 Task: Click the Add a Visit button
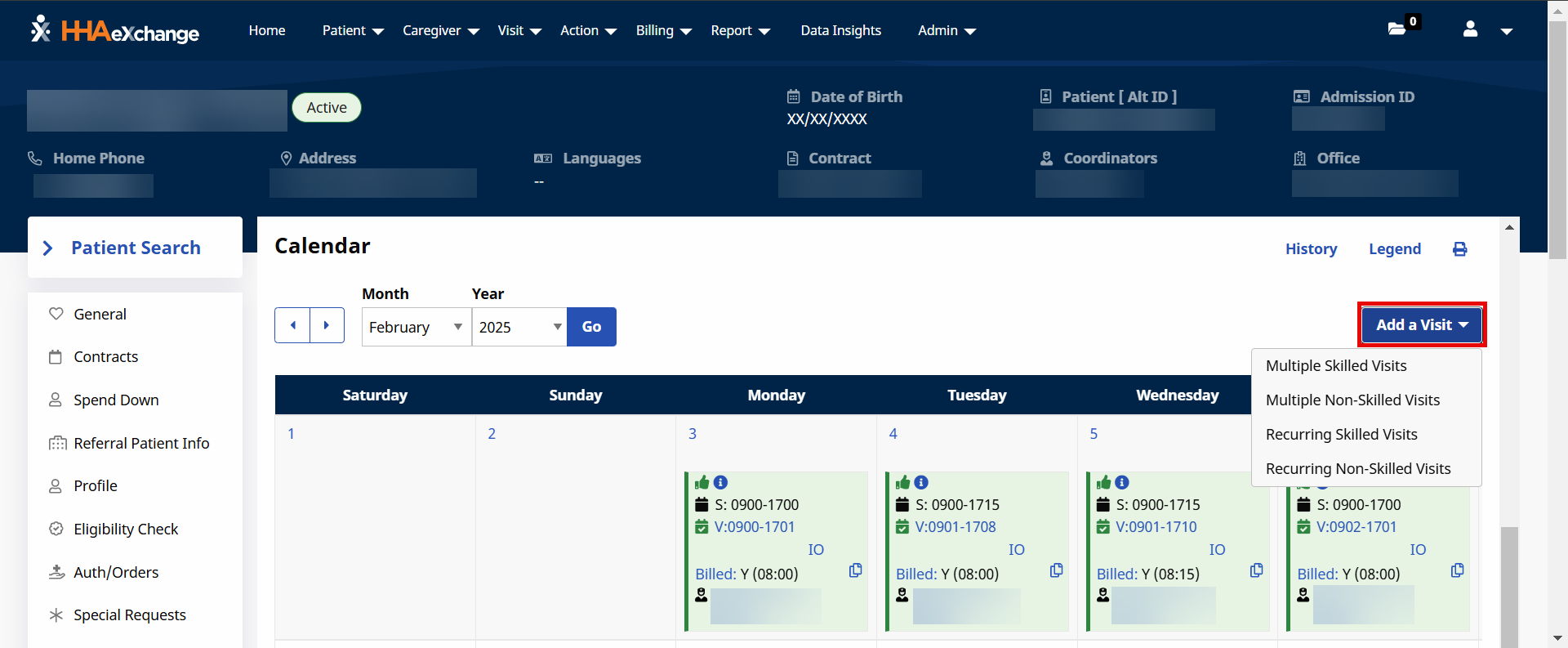[x=1422, y=324]
